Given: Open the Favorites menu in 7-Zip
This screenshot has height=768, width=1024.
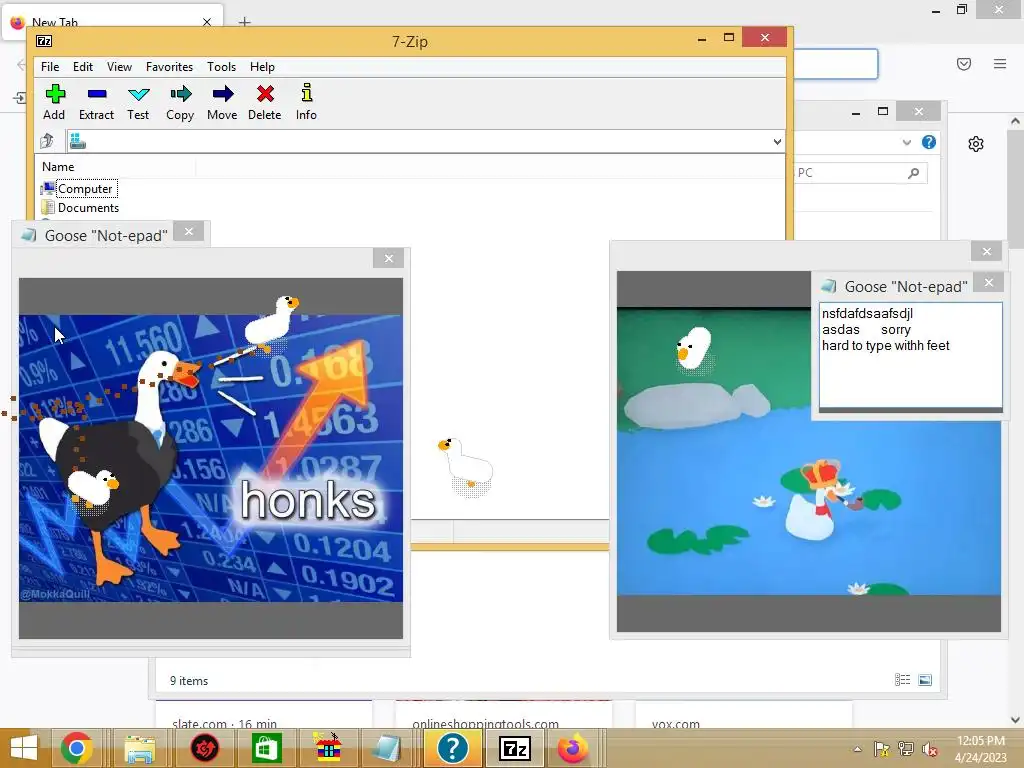Looking at the screenshot, I should [169, 67].
